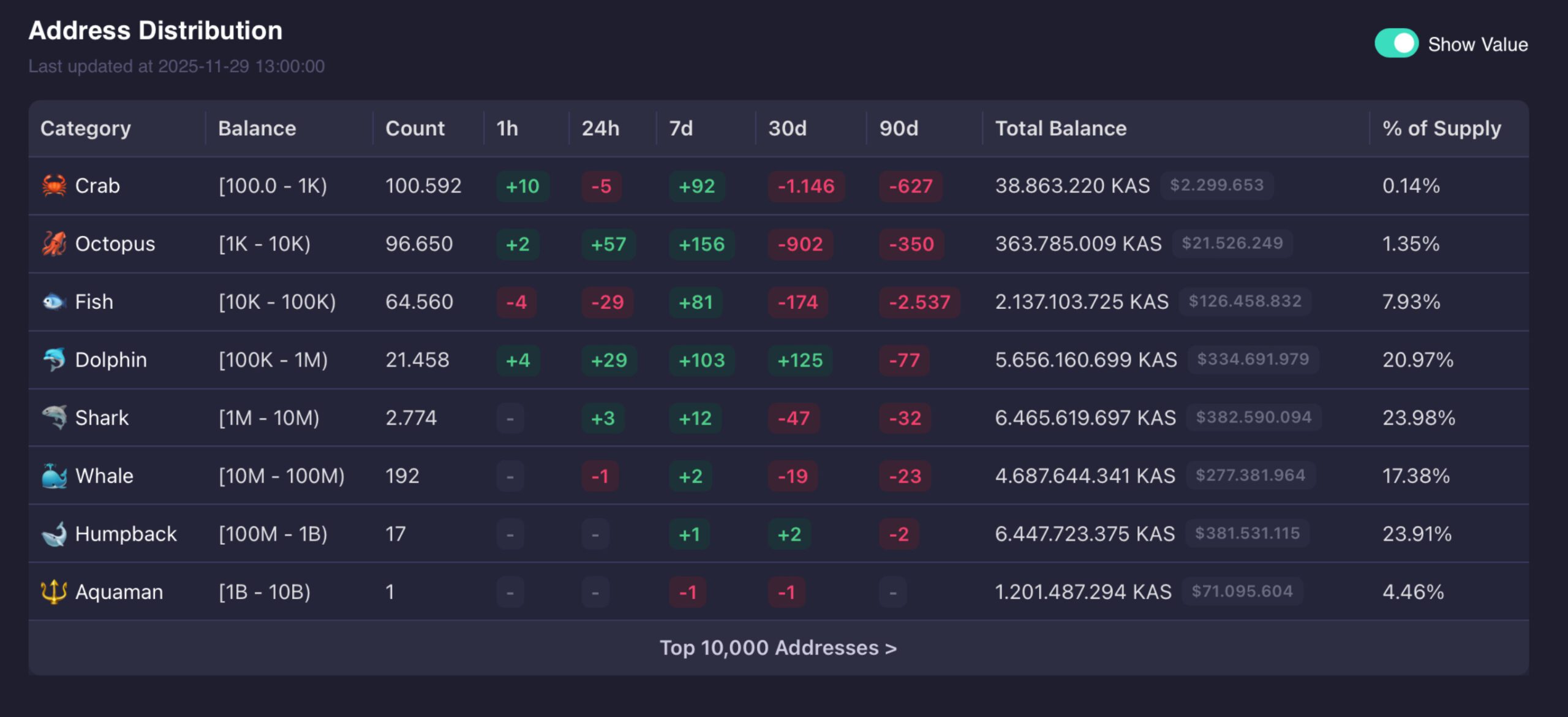The height and width of the screenshot is (717, 1568).
Task: Click the Show Value label text
Action: tap(1477, 44)
